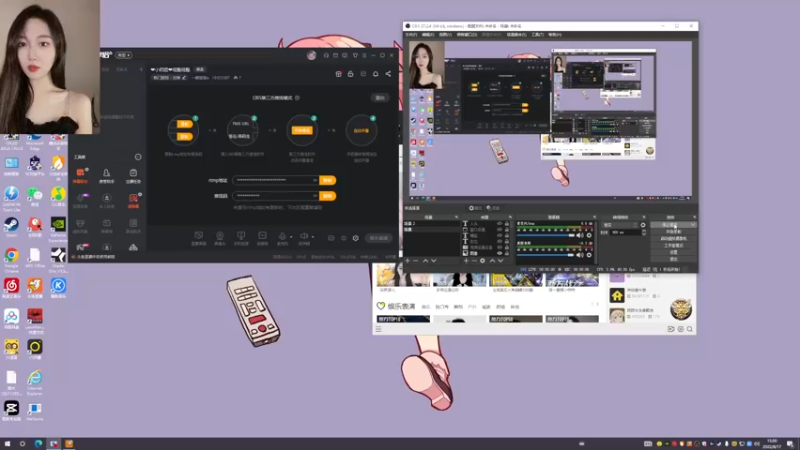Click the shirt-shaped skin icon in title bar

tap(355, 55)
